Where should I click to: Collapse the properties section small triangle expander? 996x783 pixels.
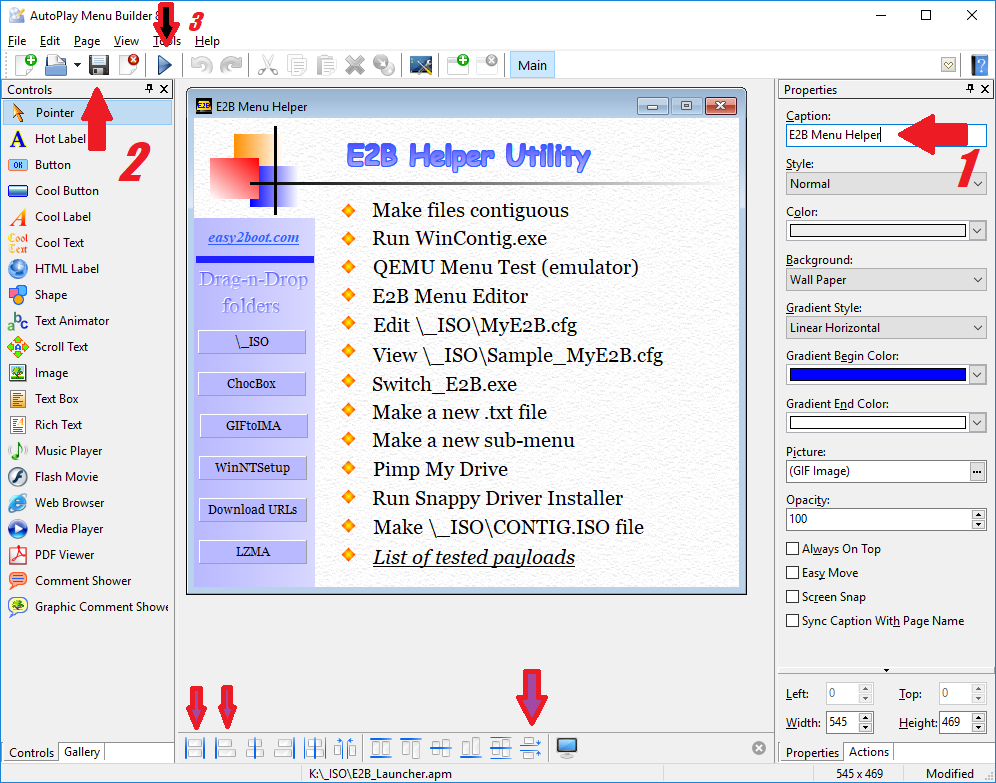pyautogui.click(x=886, y=671)
